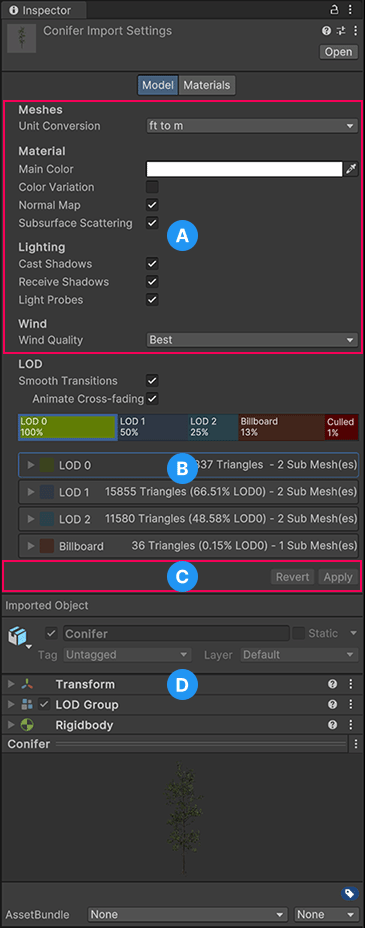Toggle Normal Map checkbox

(153, 205)
